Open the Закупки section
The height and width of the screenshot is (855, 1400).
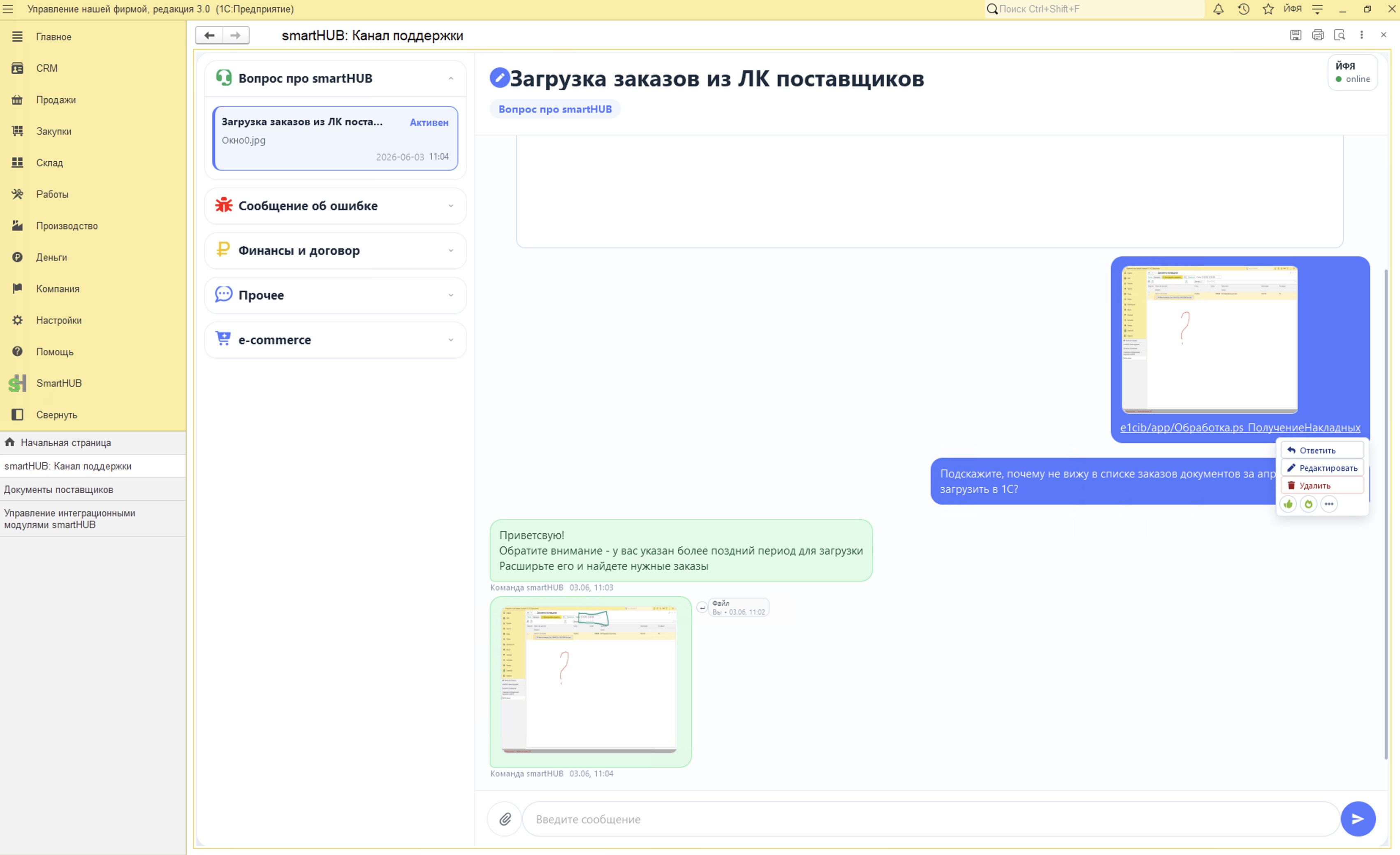tap(93, 131)
